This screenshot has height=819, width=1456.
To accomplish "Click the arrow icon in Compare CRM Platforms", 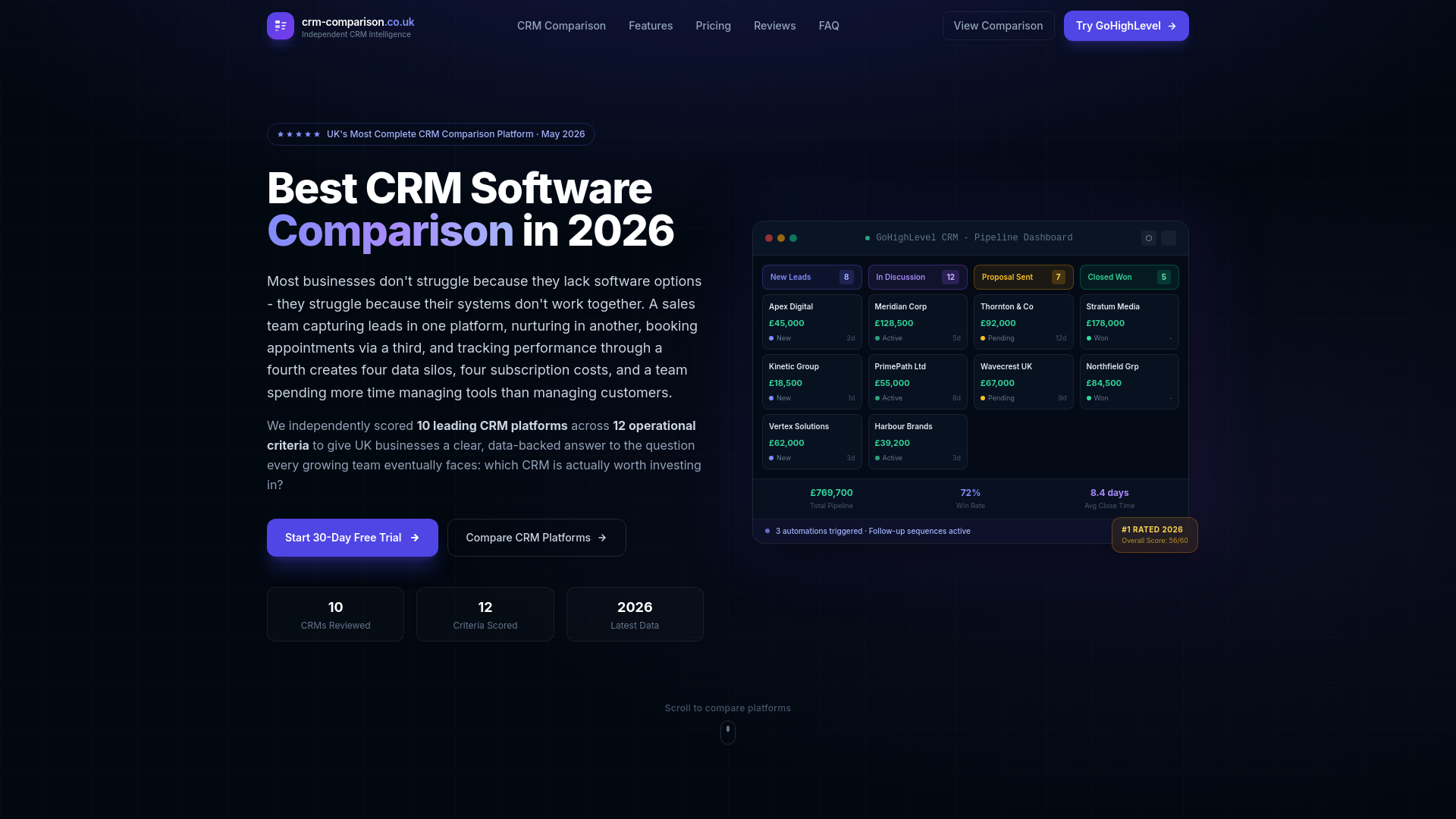I will pyautogui.click(x=602, y=538).
